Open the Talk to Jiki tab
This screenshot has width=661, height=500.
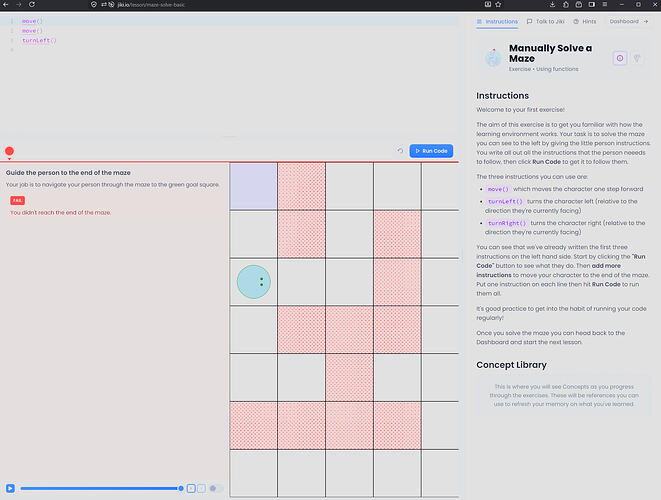click(x=545, y=22)
